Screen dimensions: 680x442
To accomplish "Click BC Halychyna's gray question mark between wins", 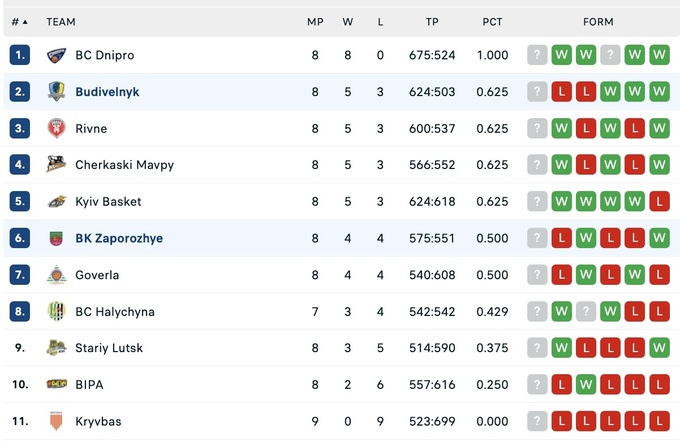I will (x=586, y=311).
